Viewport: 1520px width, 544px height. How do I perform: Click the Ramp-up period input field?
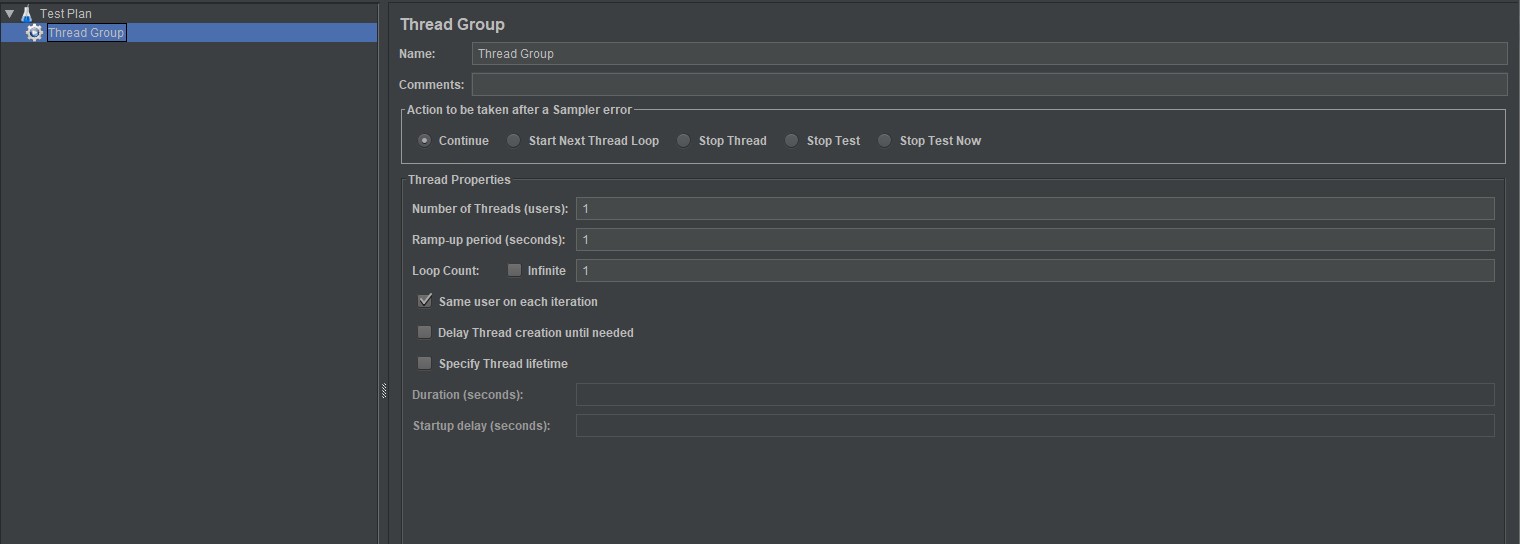coord(1034,240)
